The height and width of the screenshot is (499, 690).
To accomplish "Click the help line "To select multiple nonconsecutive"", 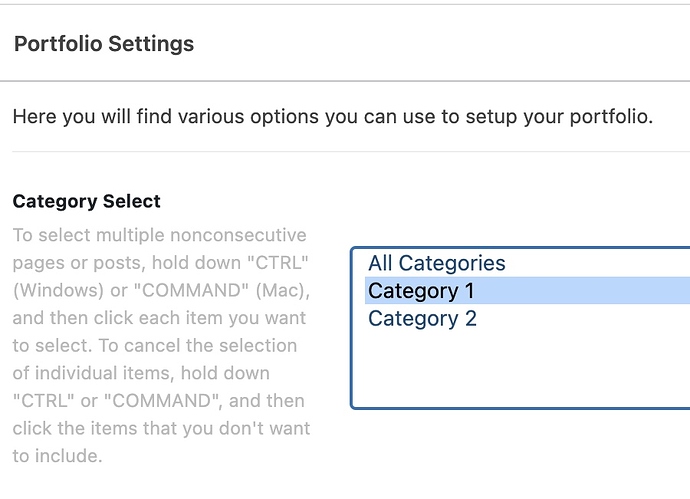I will pyautogui.click(x=159, y=236).
